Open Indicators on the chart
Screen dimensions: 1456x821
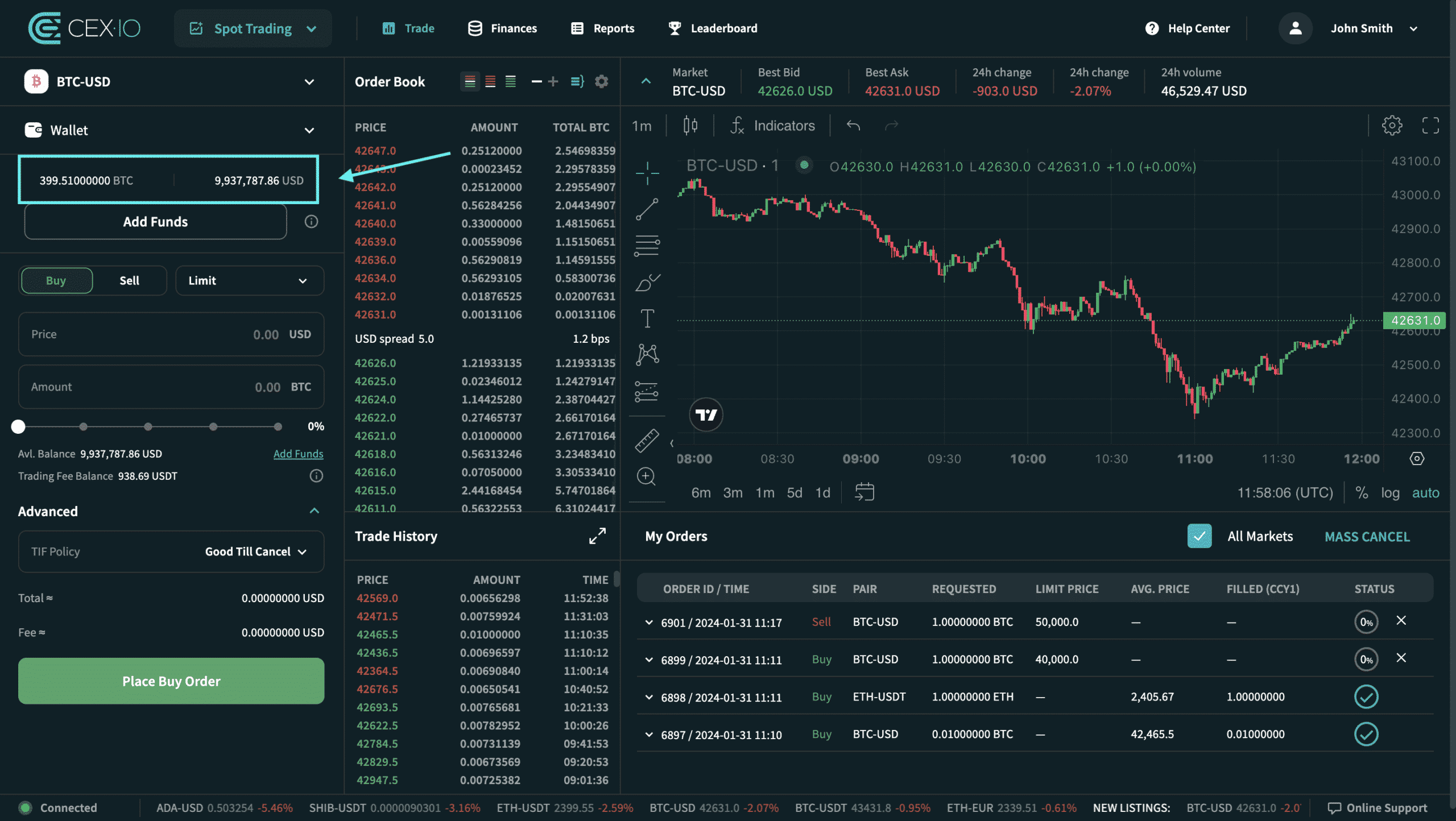click(x=773, y=126)
